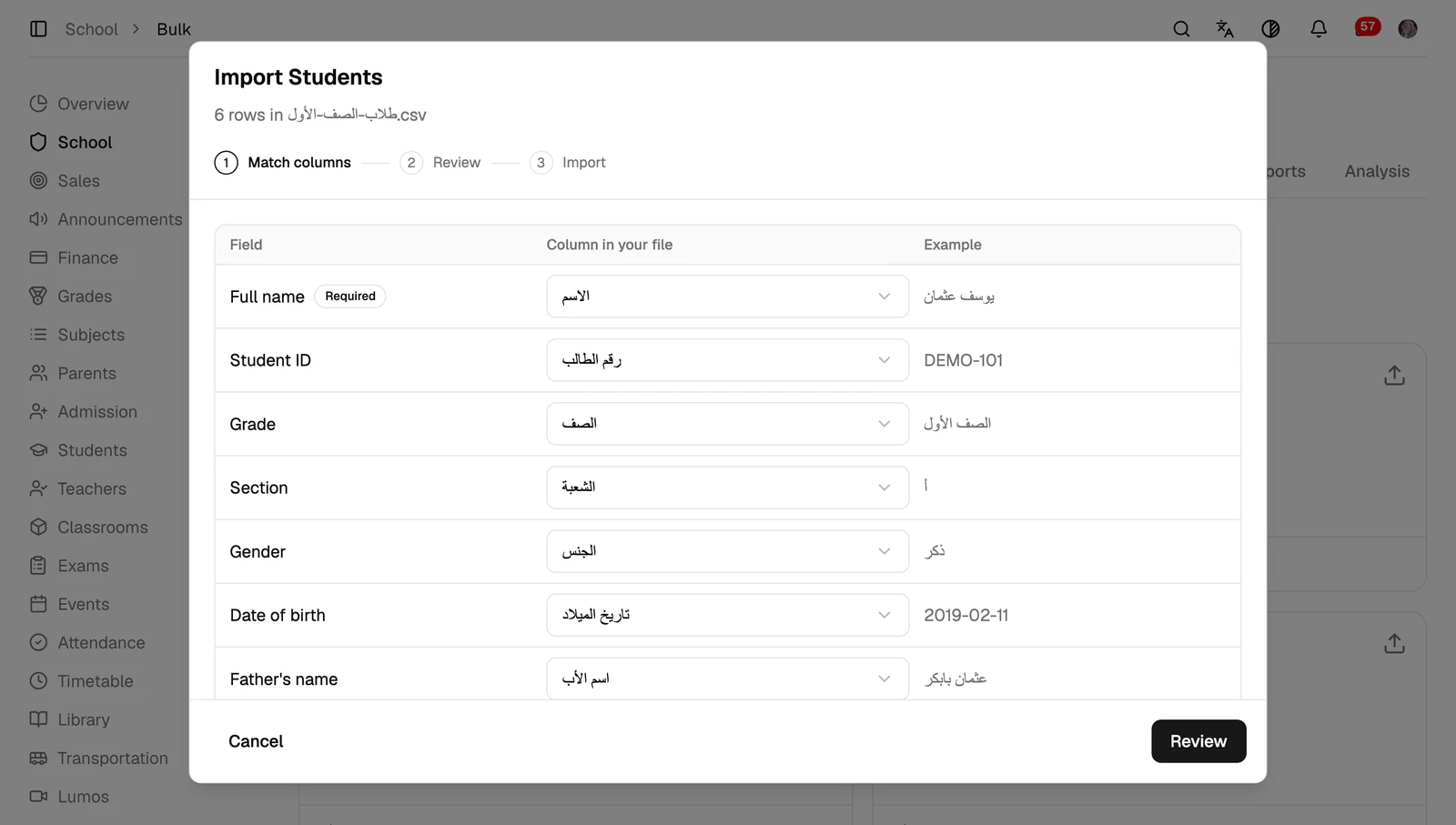This screenshot has width=1456, height=825.
Task: Select the Match columns step
Action: [283, 163]
